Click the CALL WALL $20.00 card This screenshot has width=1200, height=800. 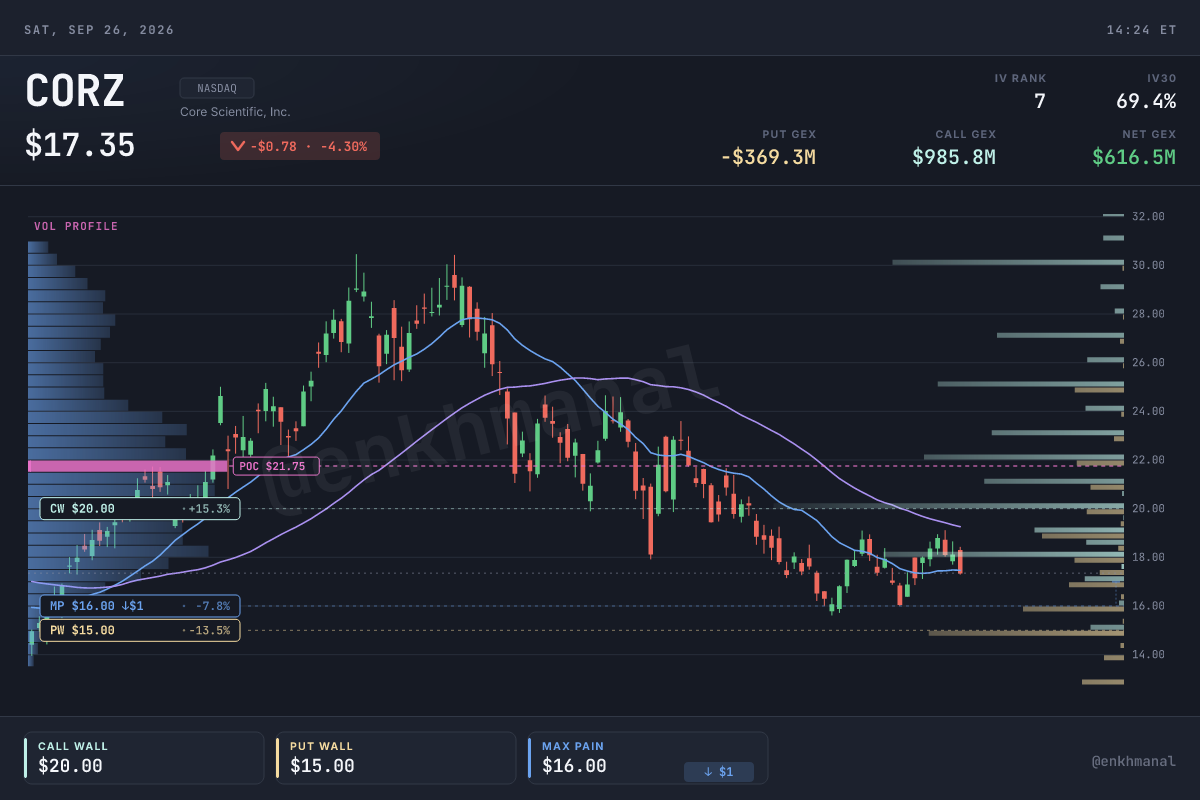(x=145, y=758)
